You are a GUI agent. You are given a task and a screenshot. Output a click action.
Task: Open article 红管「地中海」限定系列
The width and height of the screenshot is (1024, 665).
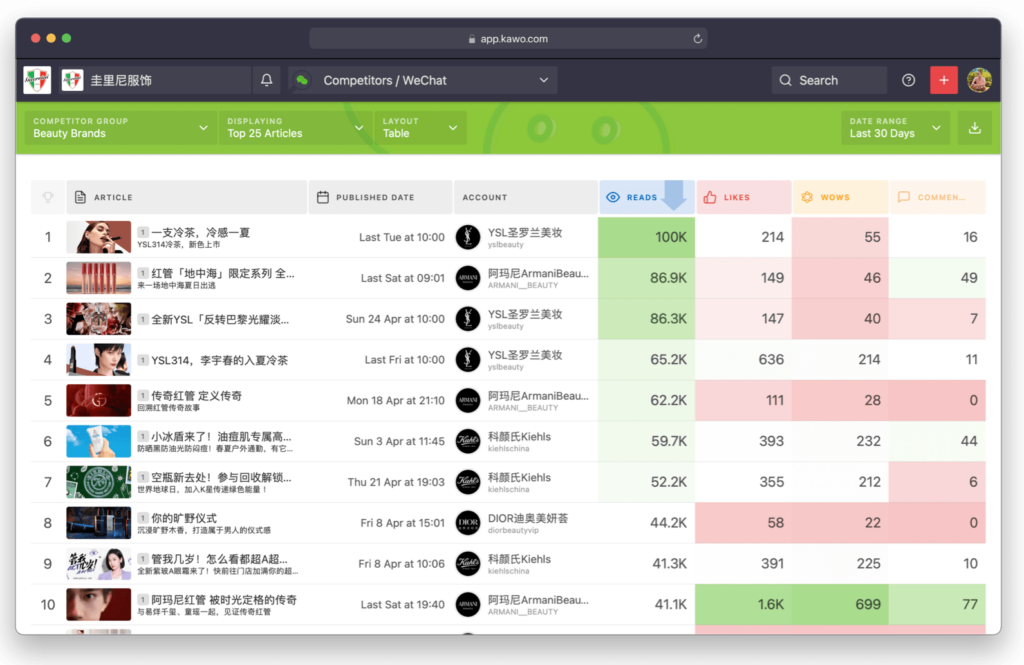222,274
